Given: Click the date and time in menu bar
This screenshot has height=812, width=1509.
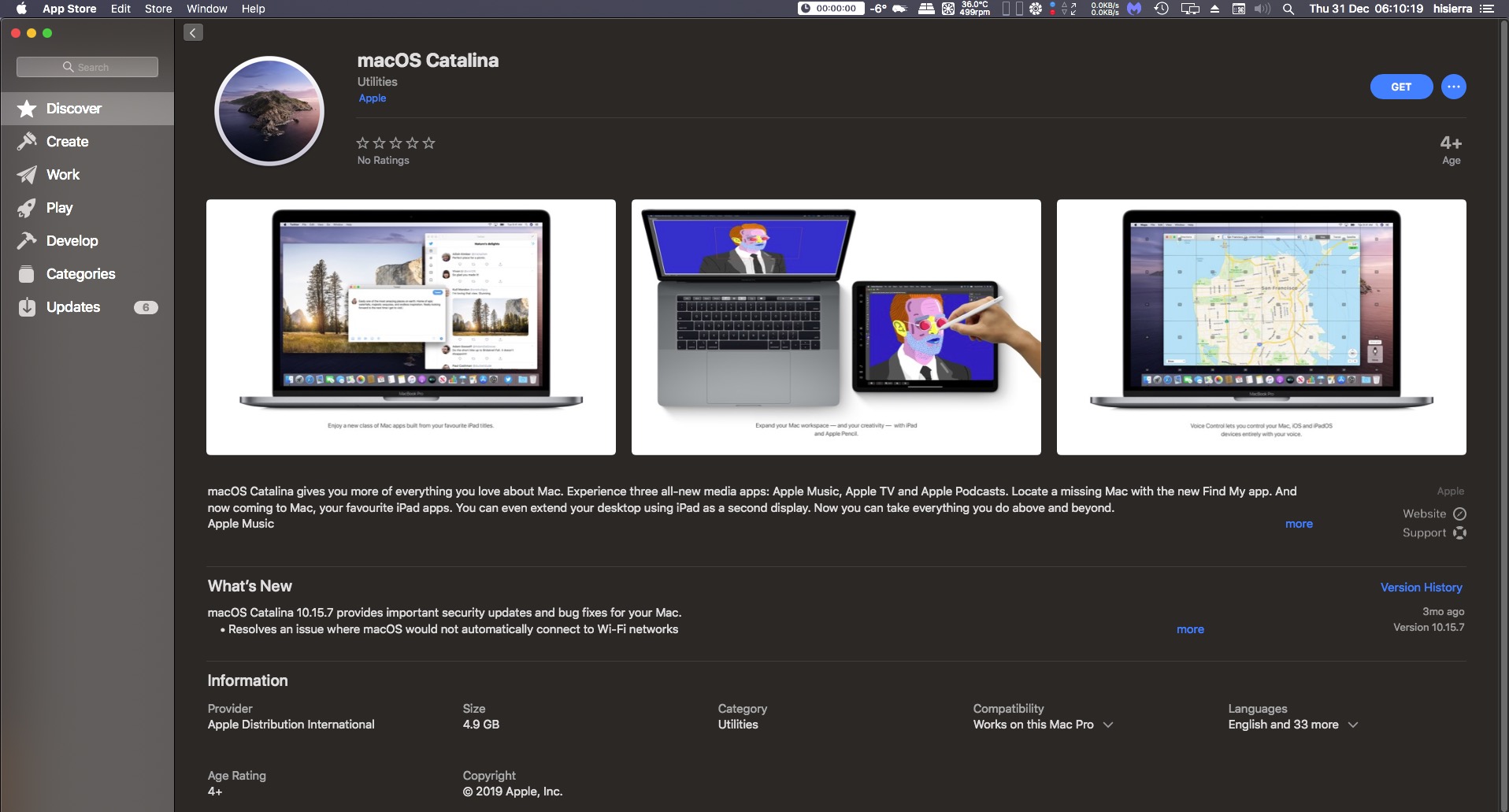Looking at the screenshot, I should click(1366, 9).
